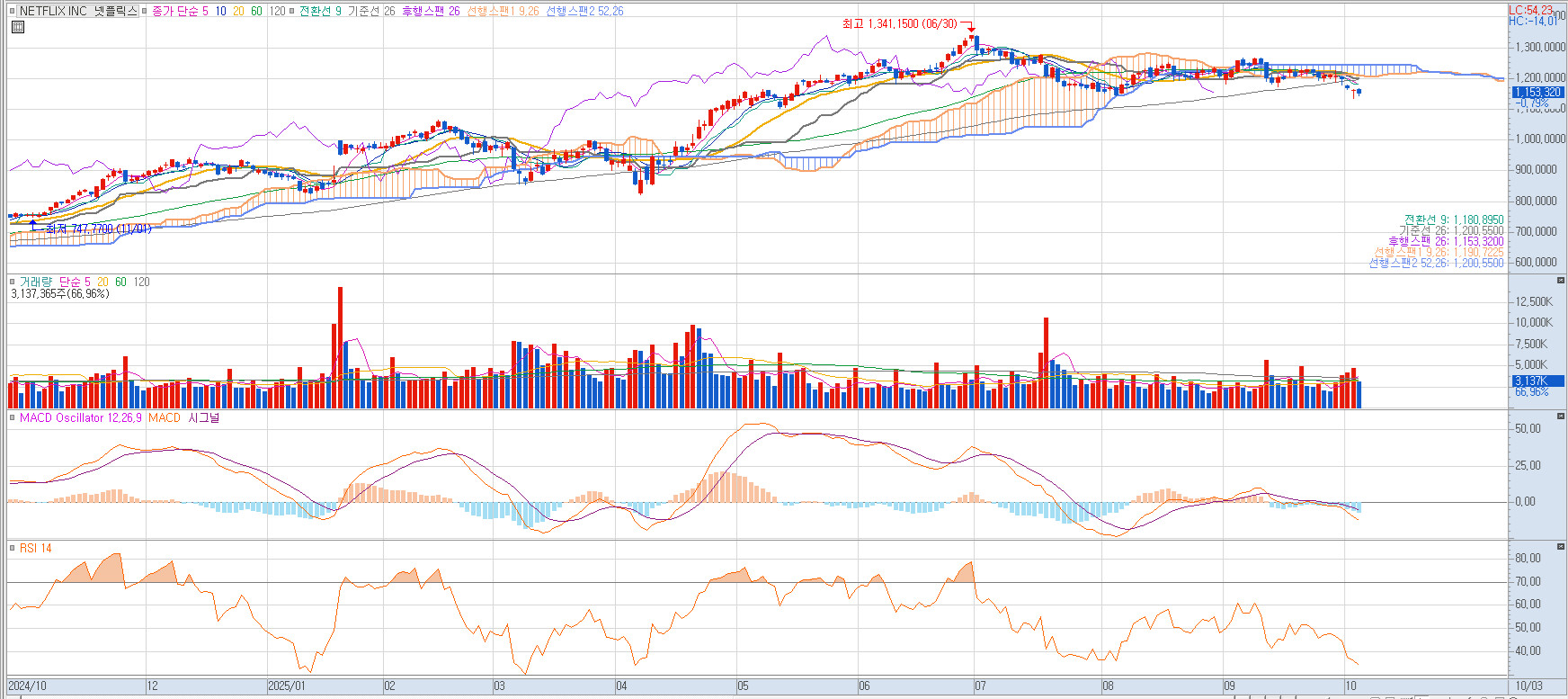Click the NETFLIX INC ticker label
This screenshot has width=1568, height=699.
coord(78,11)
